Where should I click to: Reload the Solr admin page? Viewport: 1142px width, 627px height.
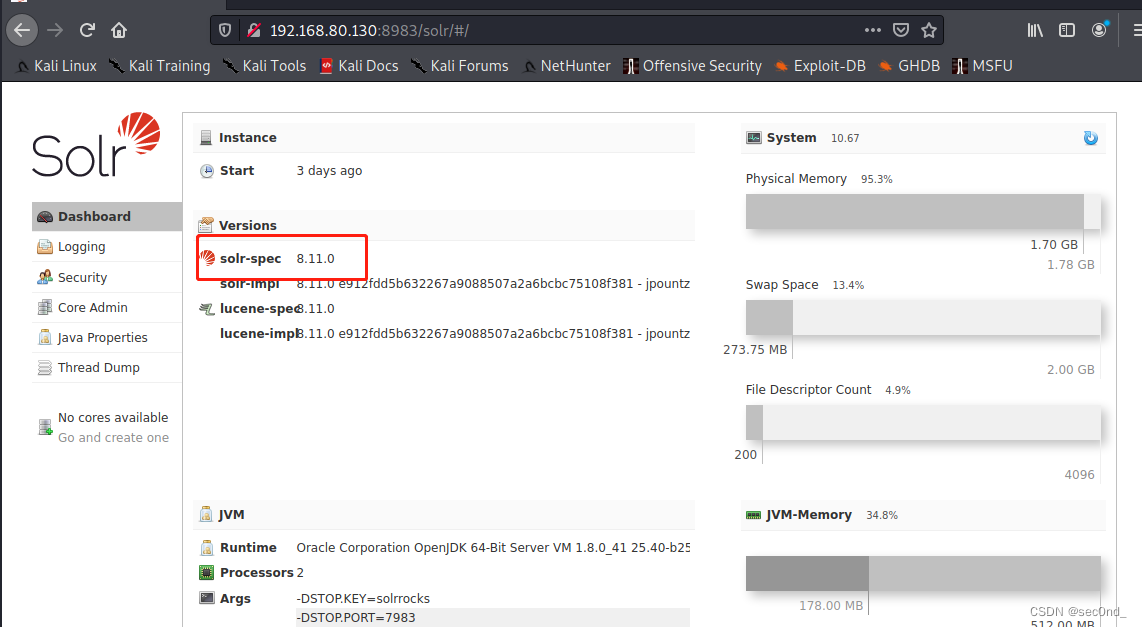coord(87,30)
